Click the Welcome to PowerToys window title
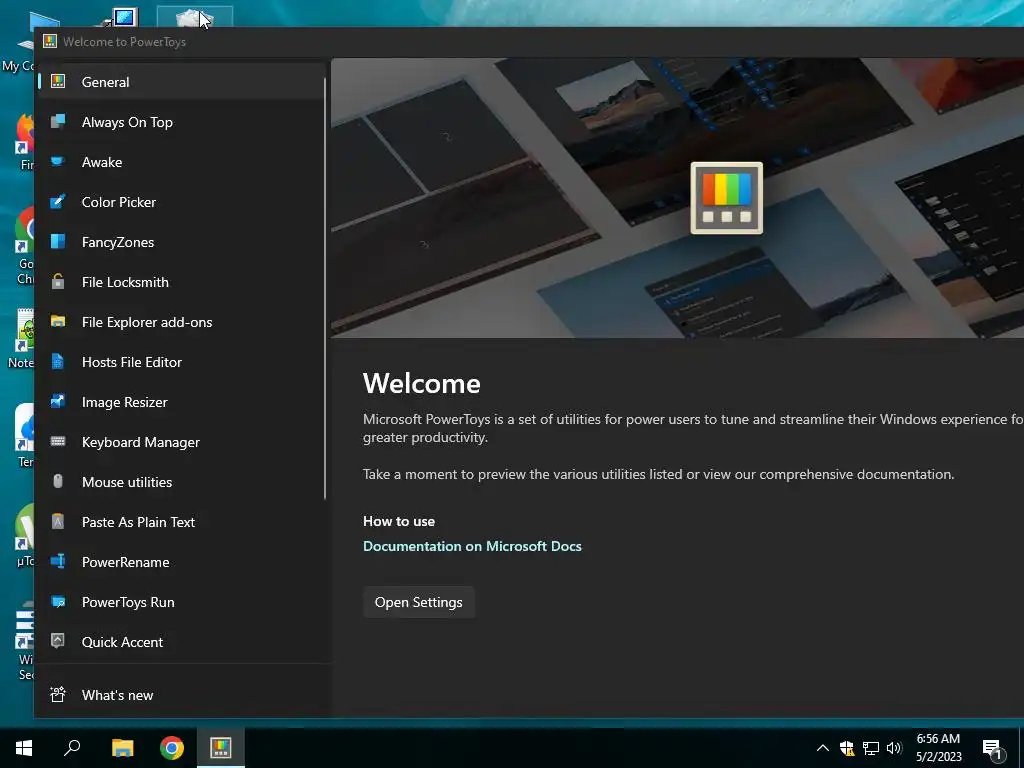 click(125, 41)
